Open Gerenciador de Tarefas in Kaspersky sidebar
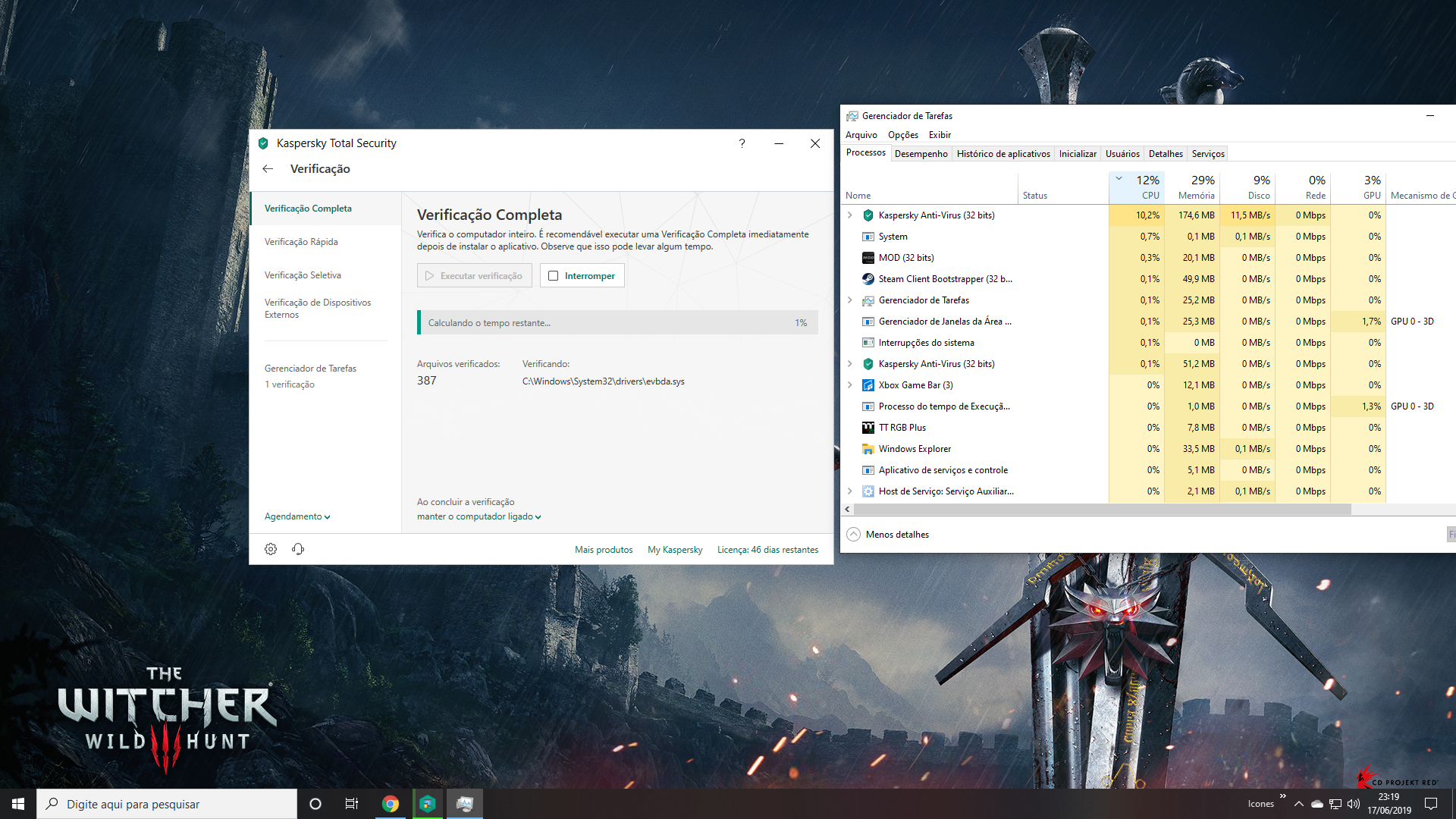Image resolution: width=1456 pixels, height=819 pixels. 310,369
